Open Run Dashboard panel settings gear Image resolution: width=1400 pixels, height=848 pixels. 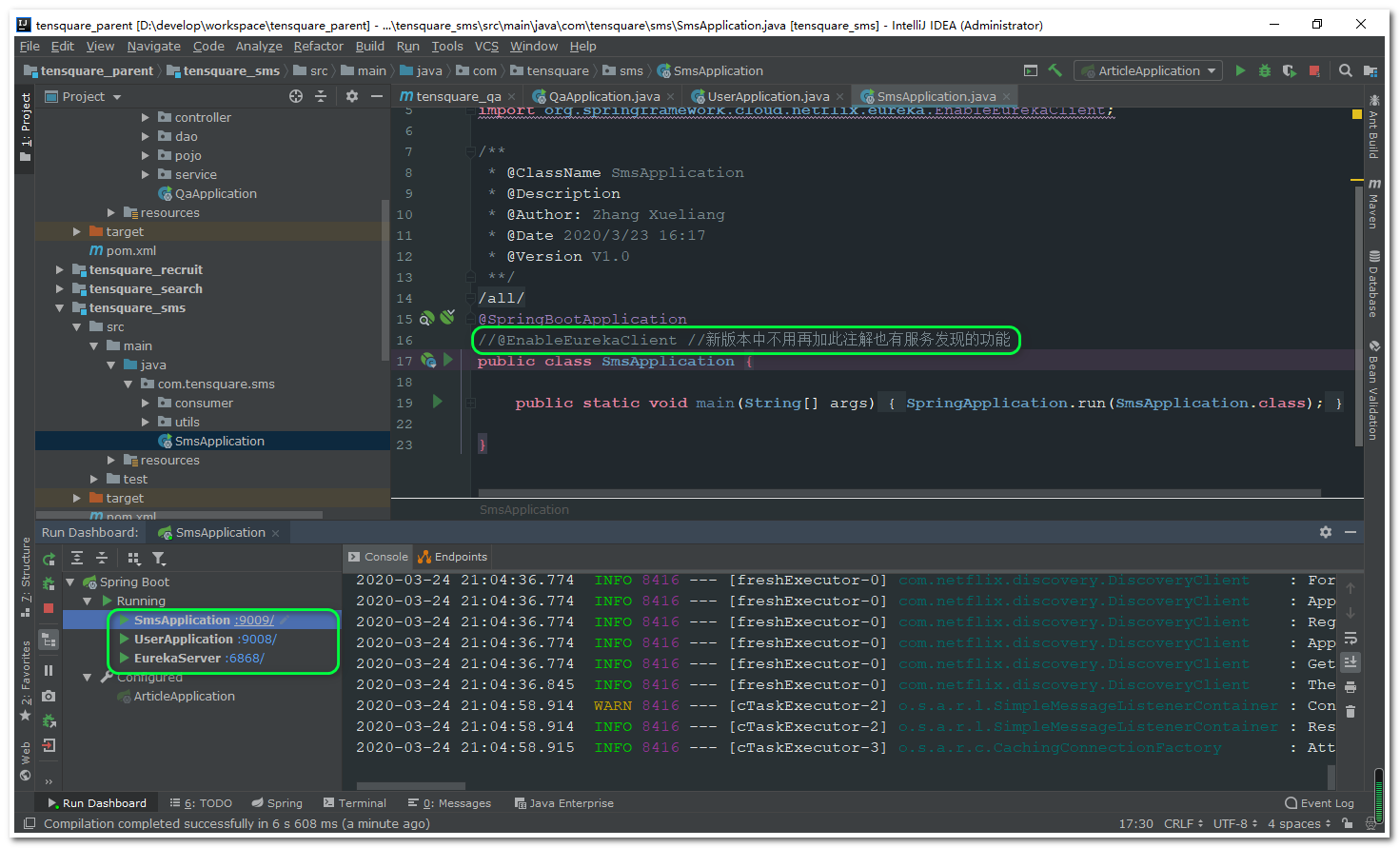click(x=1326, y=532)
